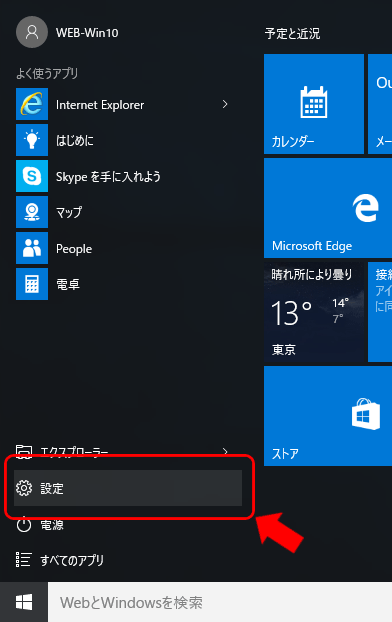Click the 晴れ所により曇り weather text
This screenshot has width=392, height=622.
click(312, 274)
